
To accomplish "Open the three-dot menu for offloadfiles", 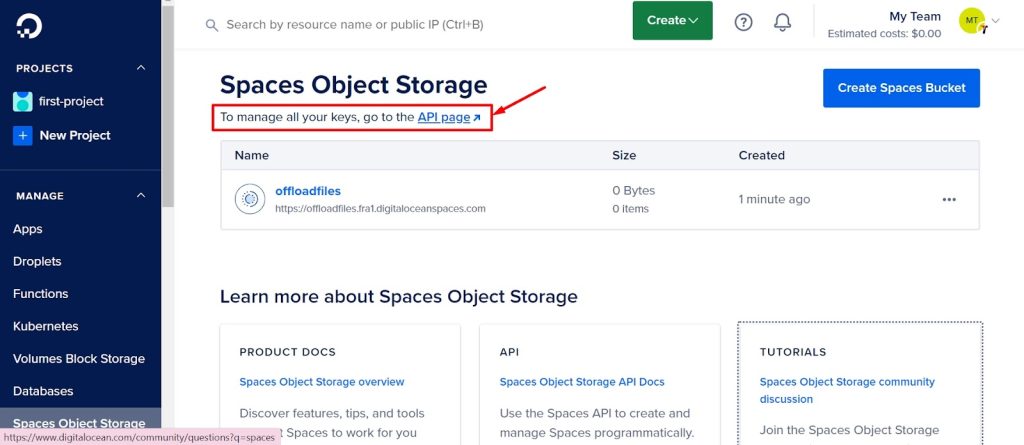I will [x=949, y=200].
